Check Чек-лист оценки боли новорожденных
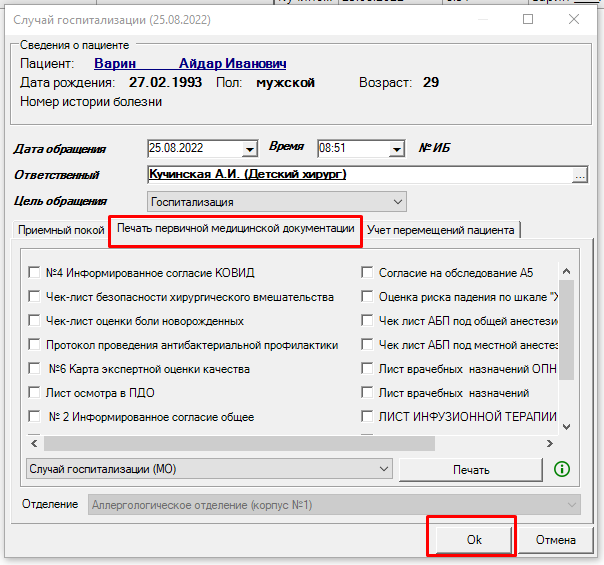The width and height of the screenshot is (604, 565). [x=35, y=322]
